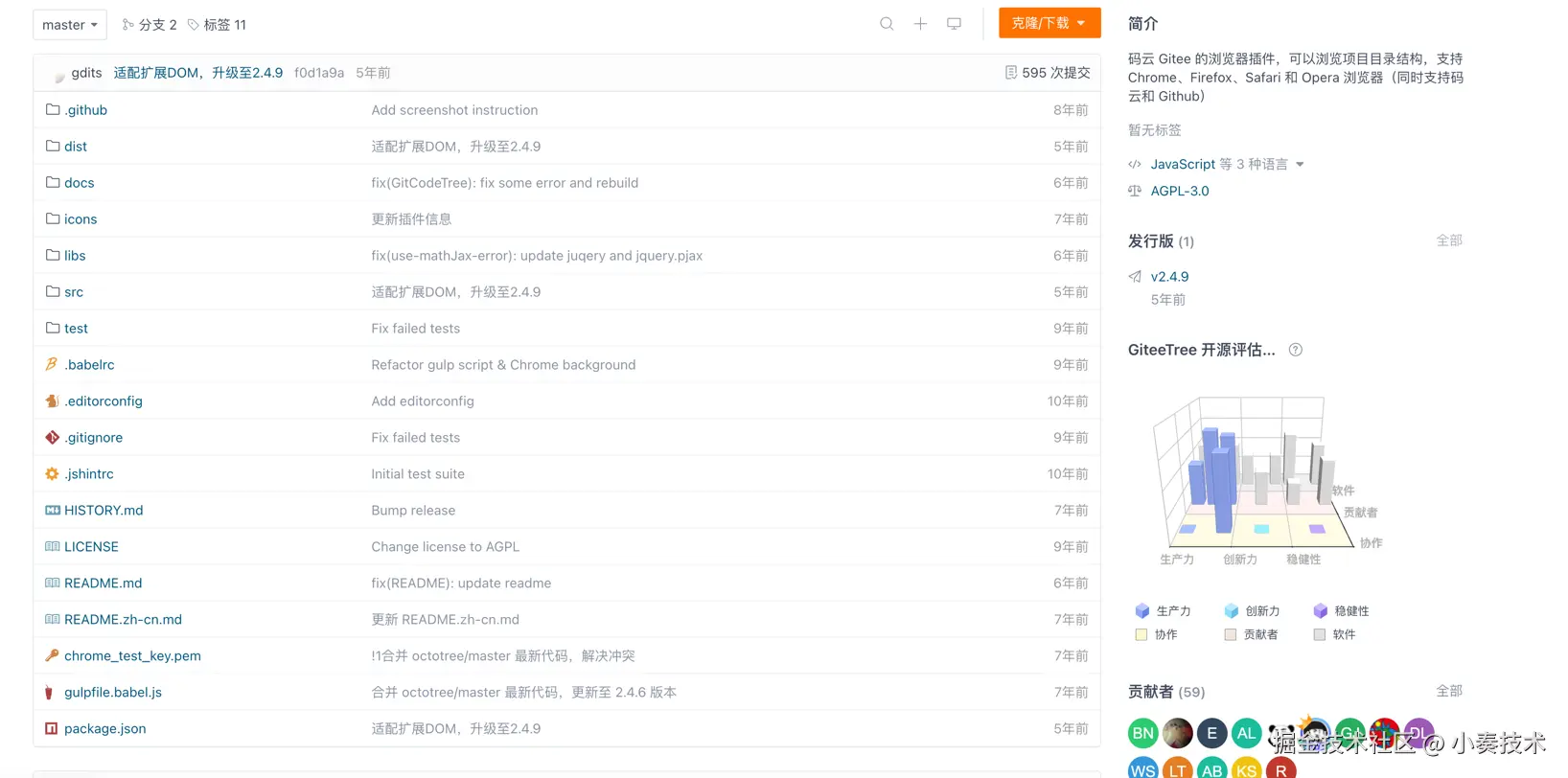Open the gdits author link
The width and height of the screenshot is (1568, 778).
tap(86, 73)
